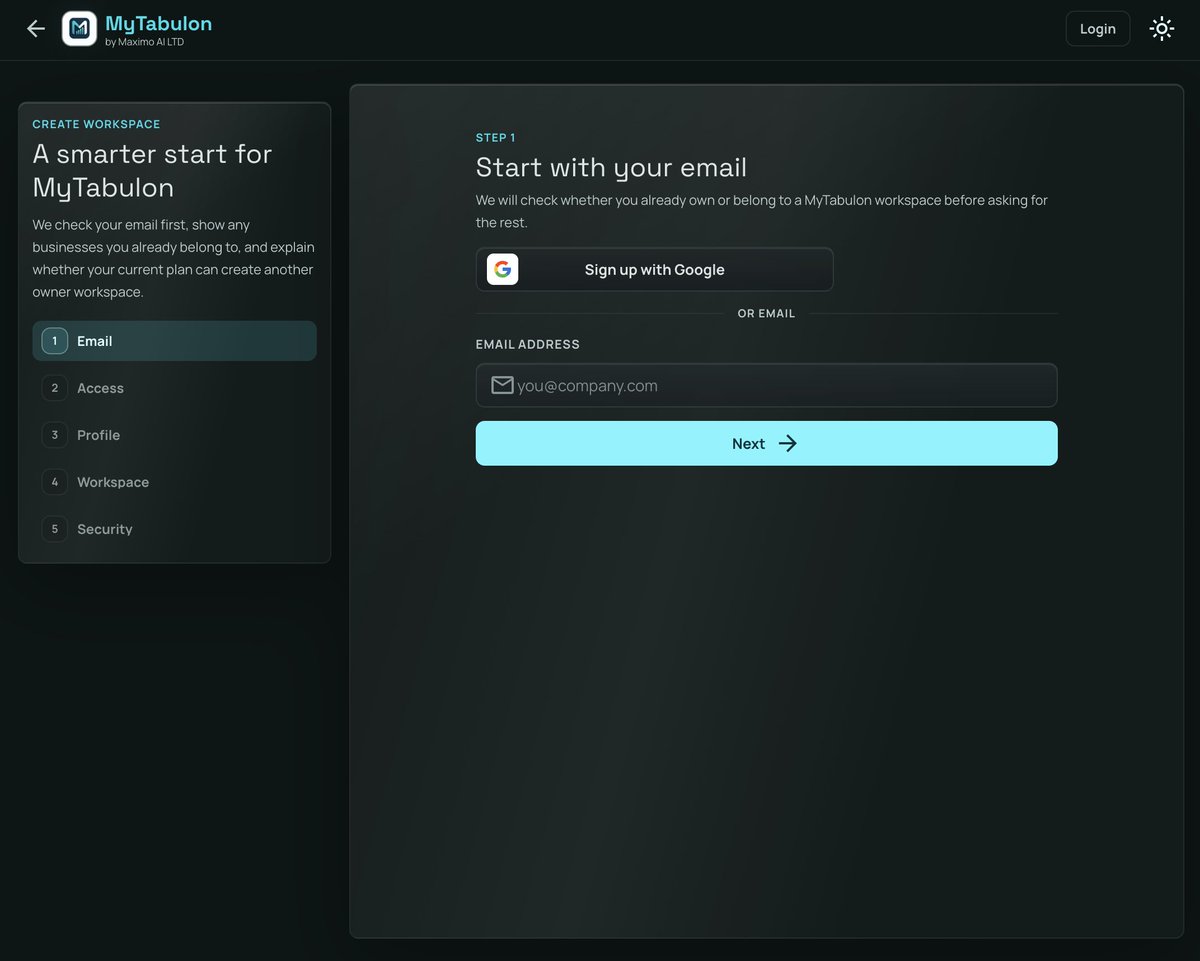
Task: Click the MyTabulon brand name
Action: [x=158, y=23]
